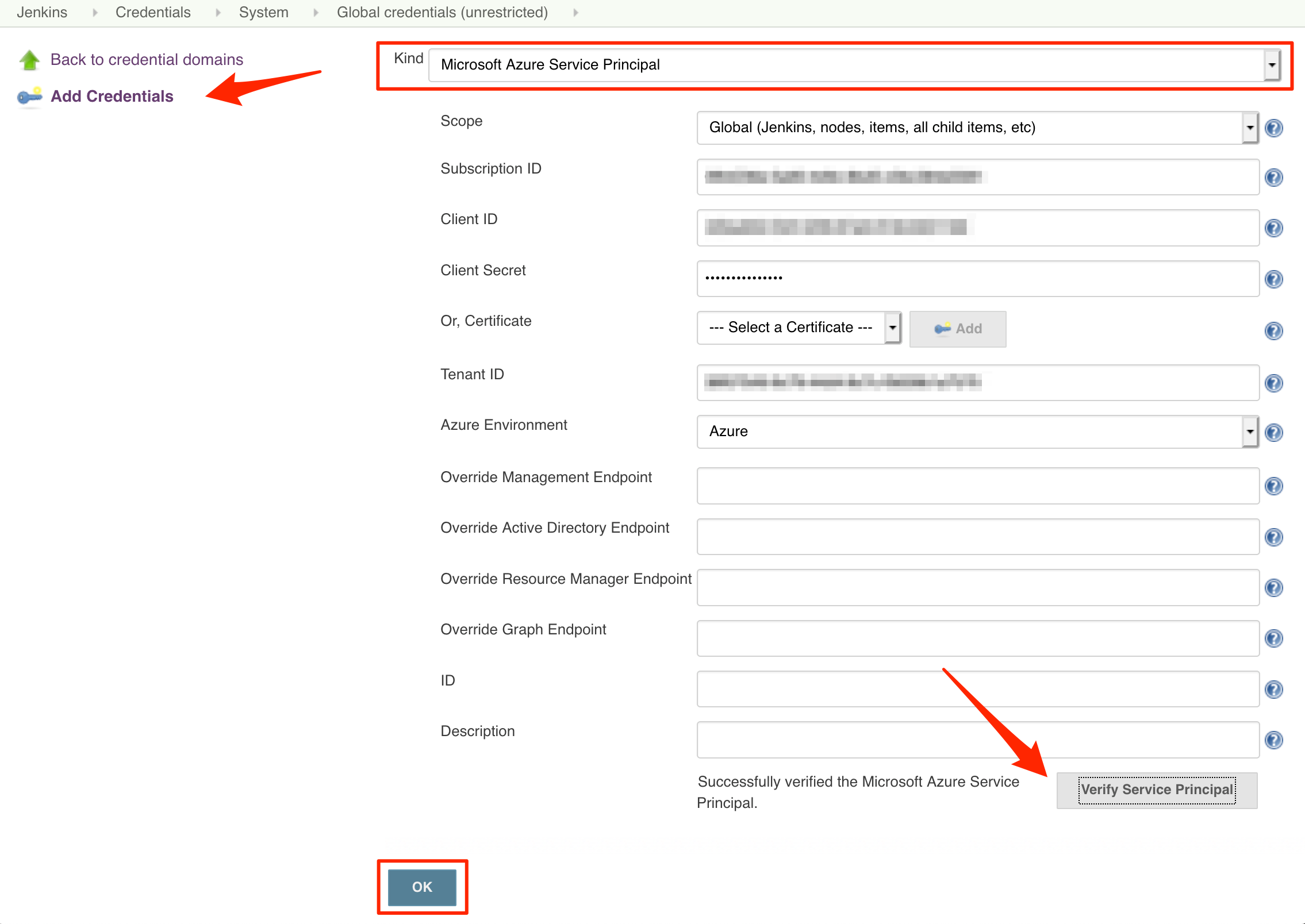This screenshot has height=924, width=1305.
Task: Click into the Description input field
Action: click(977, 740)
